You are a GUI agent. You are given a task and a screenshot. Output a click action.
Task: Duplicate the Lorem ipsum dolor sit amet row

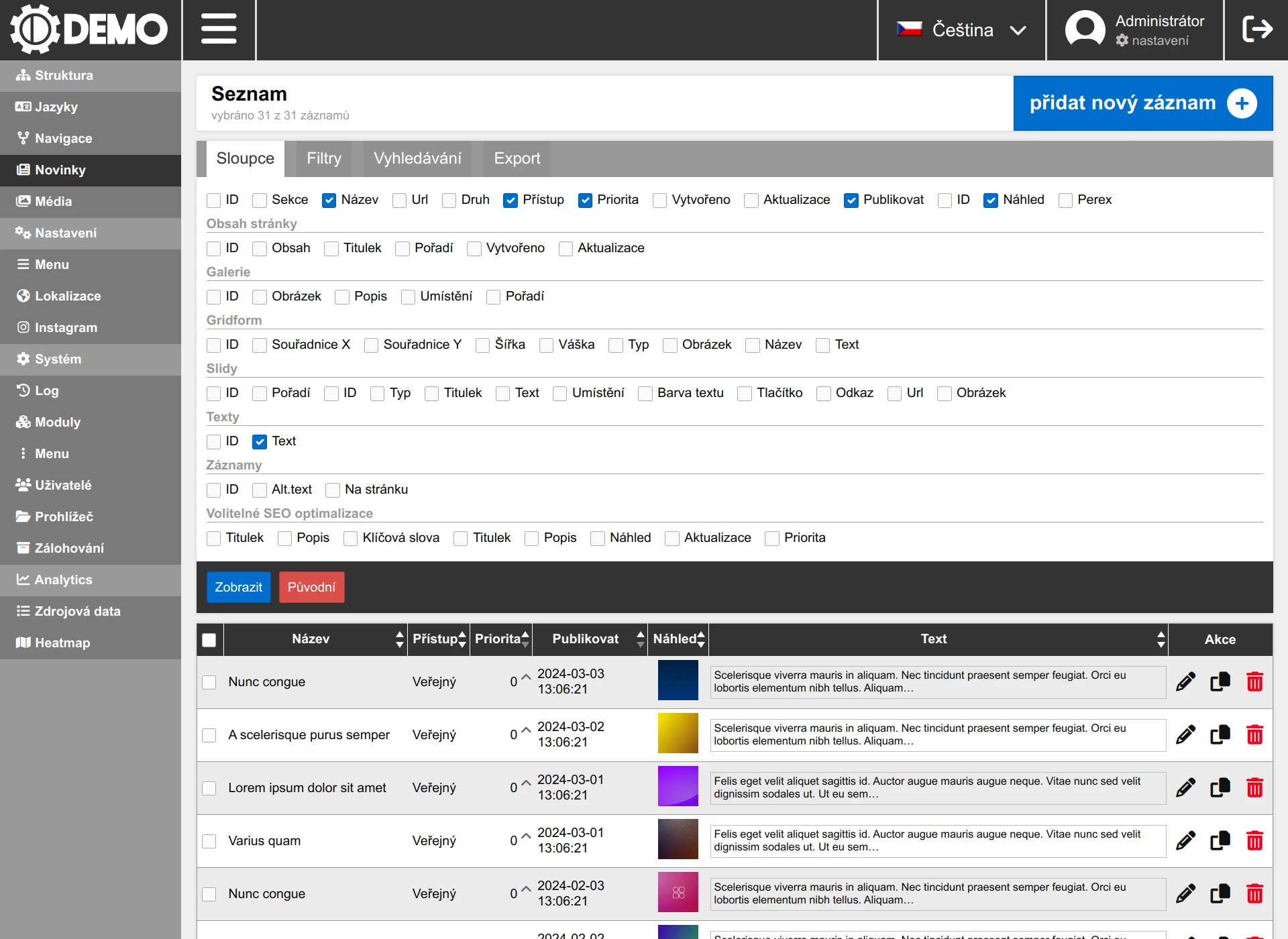coord(1220,787)
